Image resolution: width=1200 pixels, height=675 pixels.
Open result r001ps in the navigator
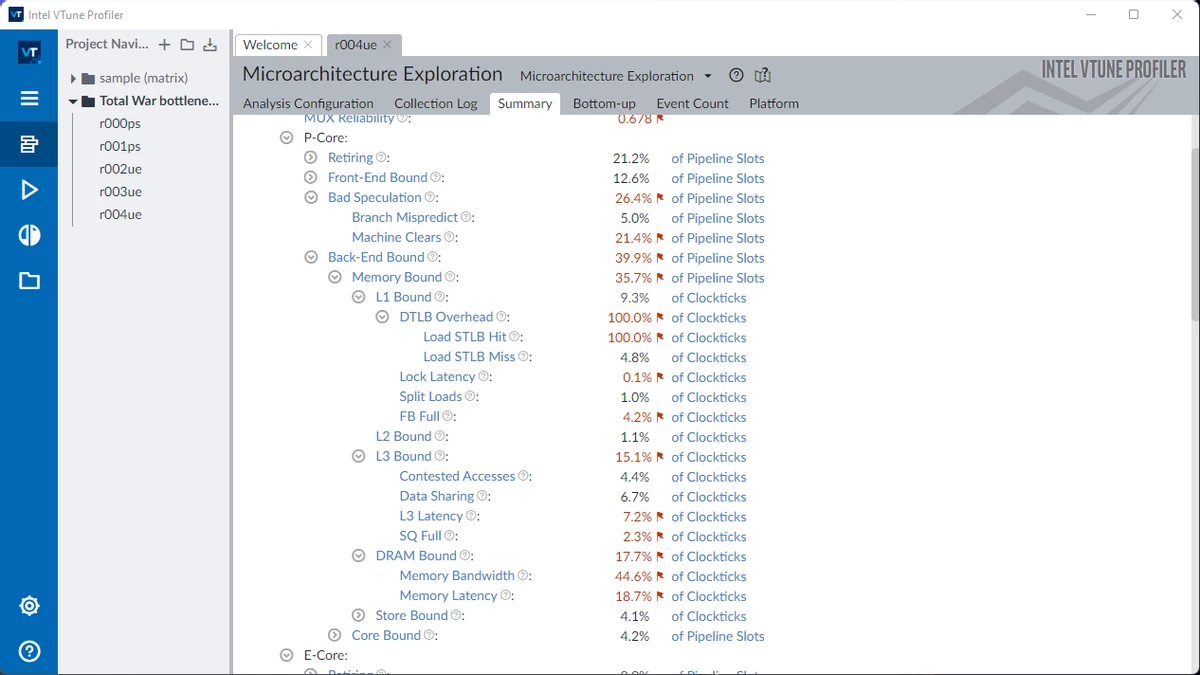[120, 147]
